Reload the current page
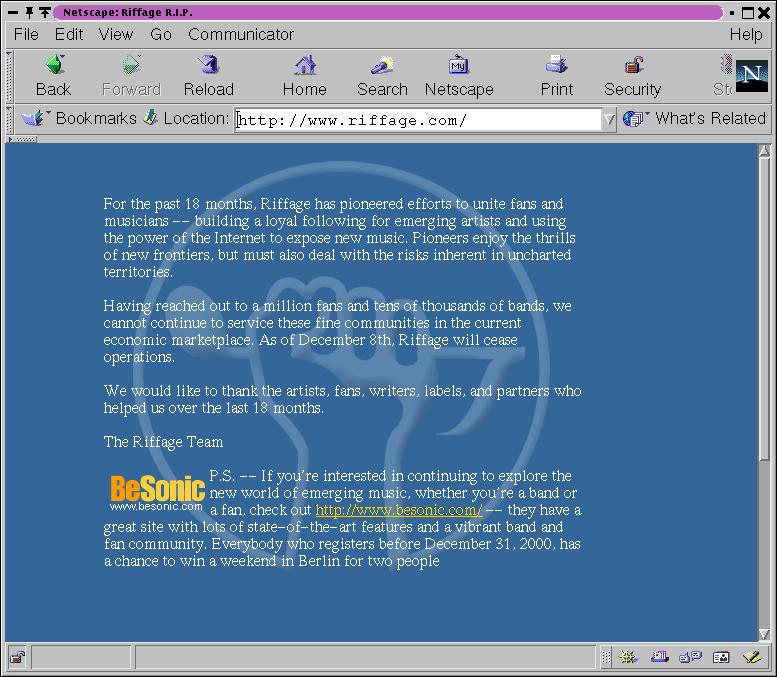 pyautogui.click(x=209, y=76)
